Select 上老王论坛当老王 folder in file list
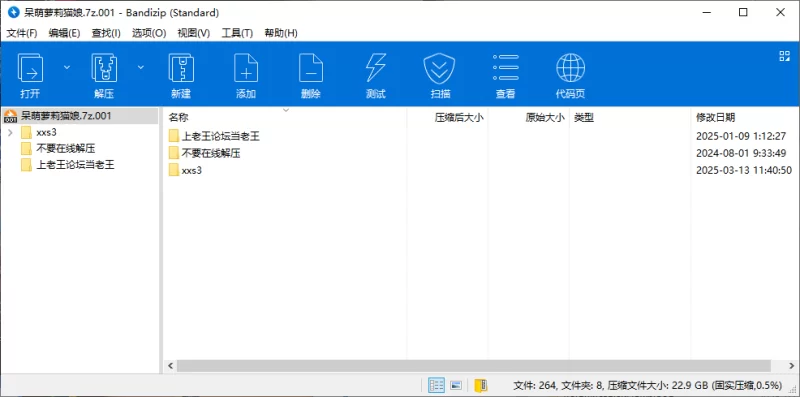The width and height of the screenshot is (800, 397). [220, 136]
